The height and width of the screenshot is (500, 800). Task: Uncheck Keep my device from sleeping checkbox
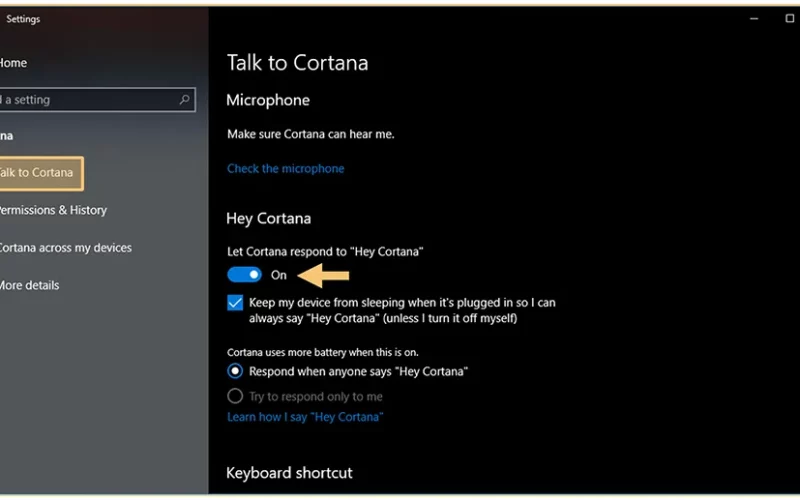[x=235, y=303]
